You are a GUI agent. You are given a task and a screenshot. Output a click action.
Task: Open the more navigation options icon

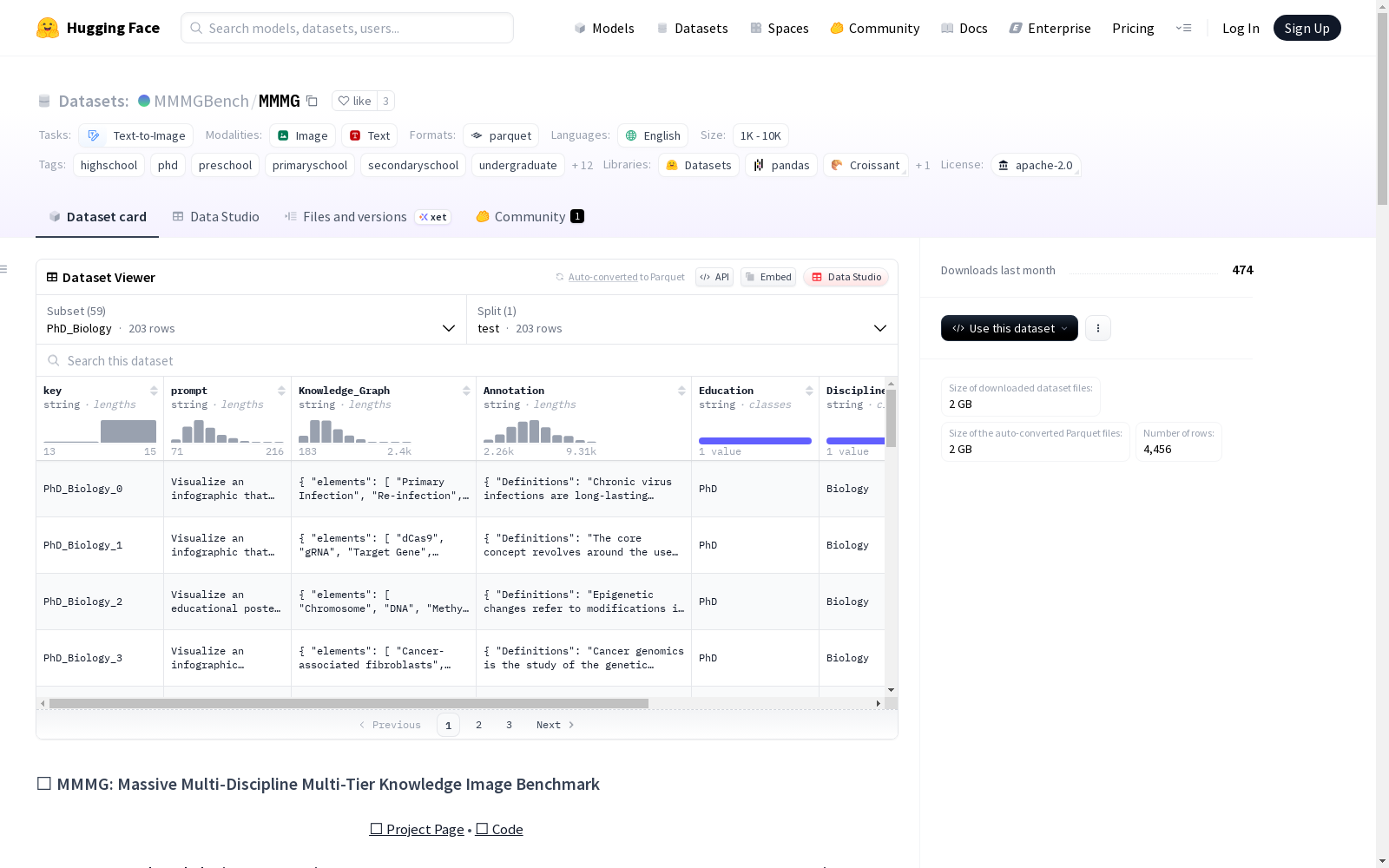pyautogui.click(x=1183, y=28)
